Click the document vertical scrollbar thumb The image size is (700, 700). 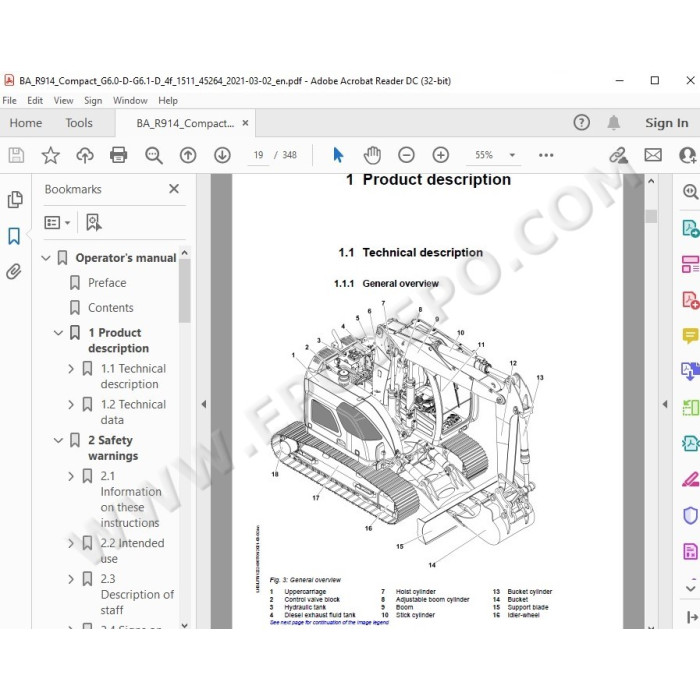coord(651,216)
